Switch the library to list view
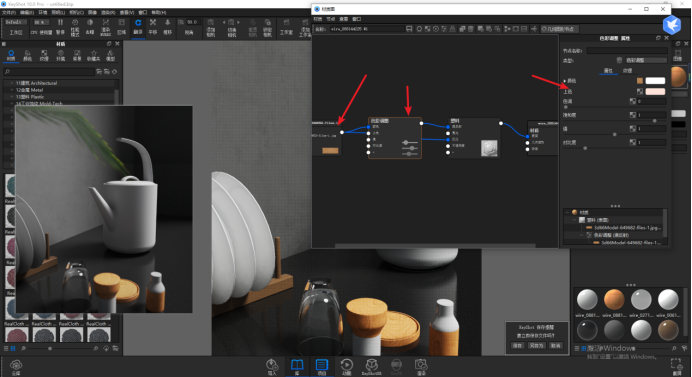 pos(6,348)
